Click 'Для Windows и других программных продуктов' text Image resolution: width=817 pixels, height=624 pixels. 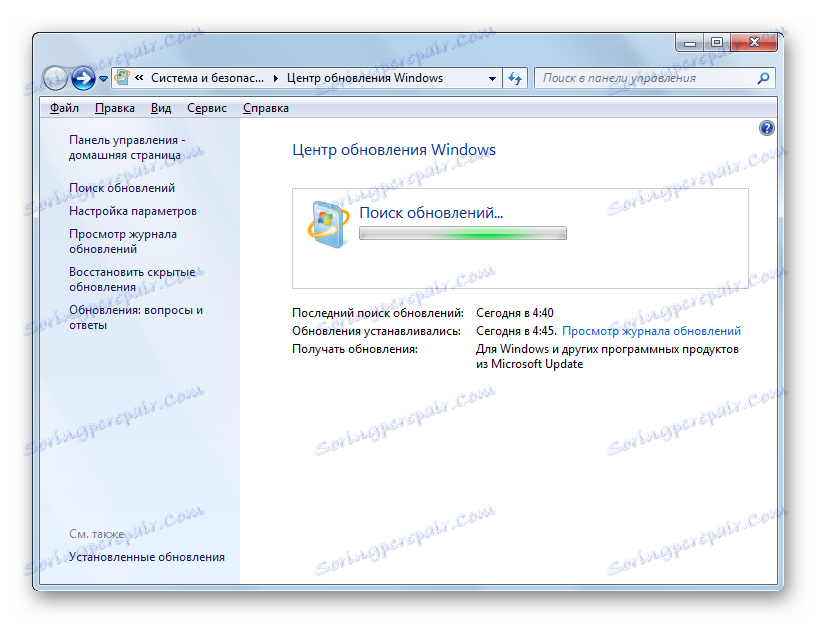coord(607,350)
